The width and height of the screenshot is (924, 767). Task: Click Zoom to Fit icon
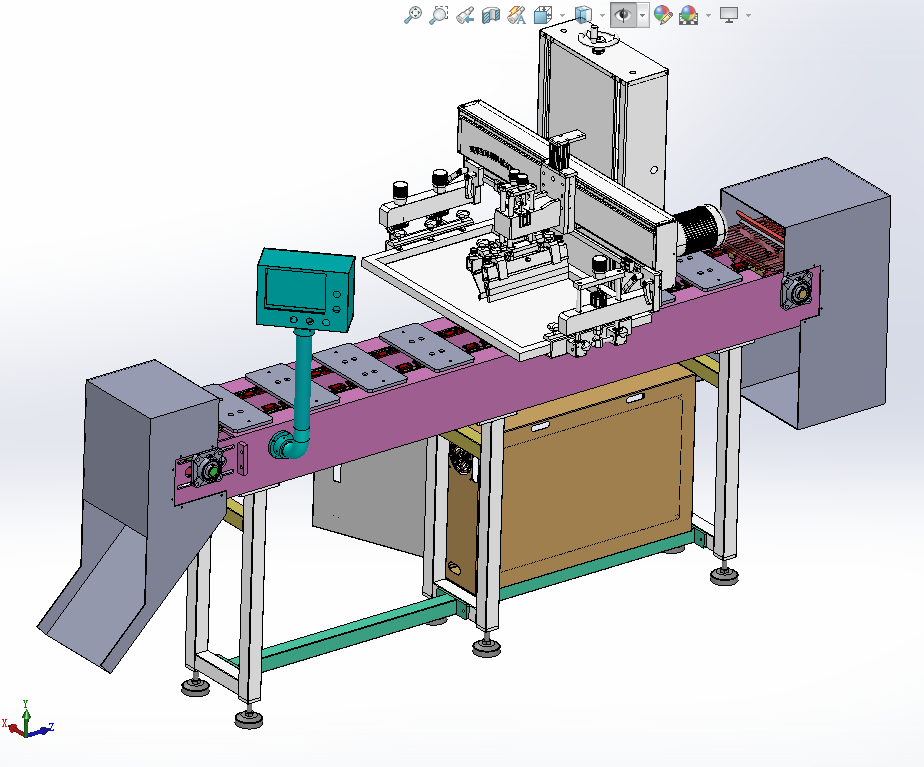pyautogui.click(x=412, y=15)
